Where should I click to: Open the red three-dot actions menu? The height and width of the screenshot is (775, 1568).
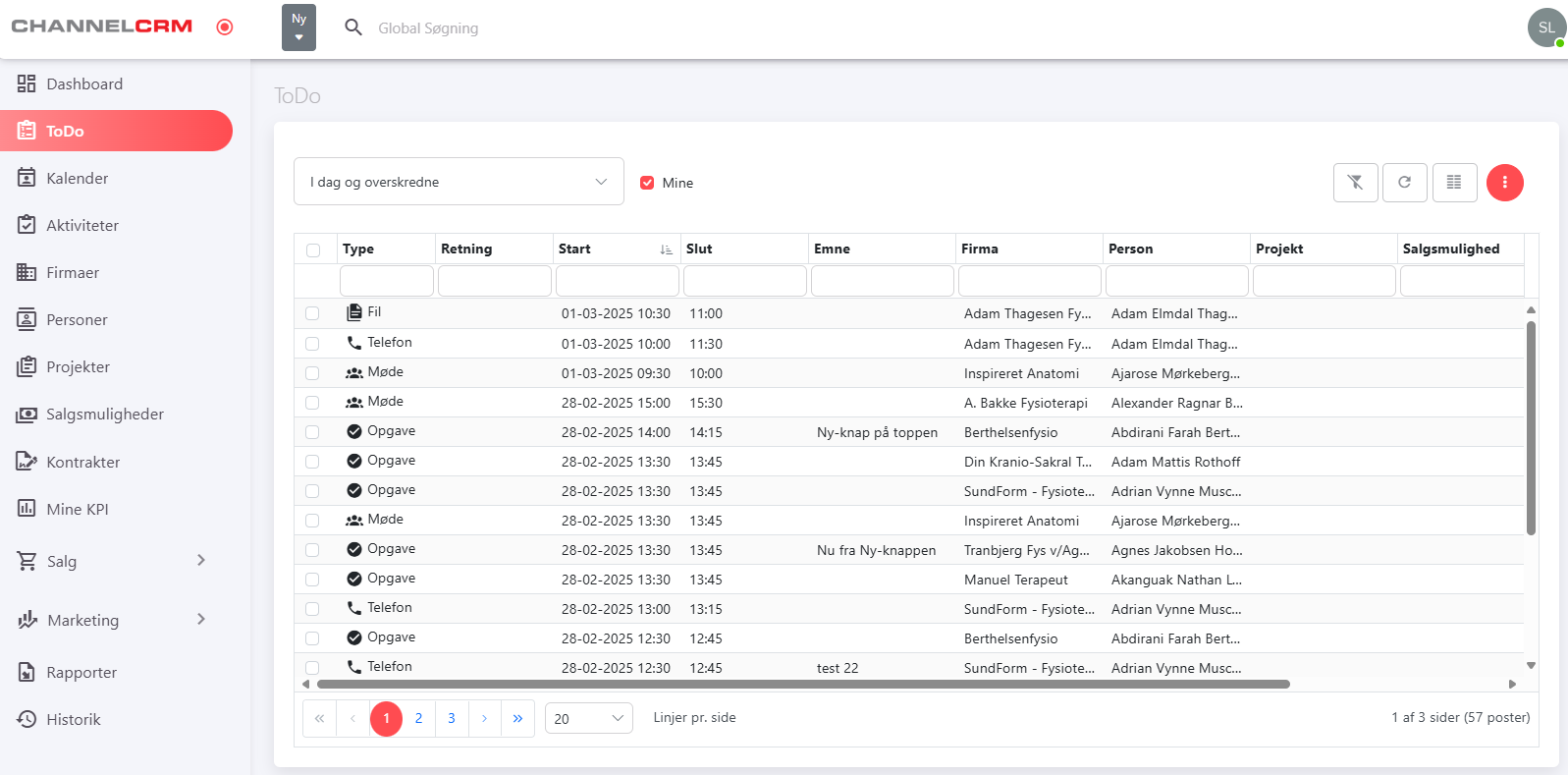(x=1504, y=183)
